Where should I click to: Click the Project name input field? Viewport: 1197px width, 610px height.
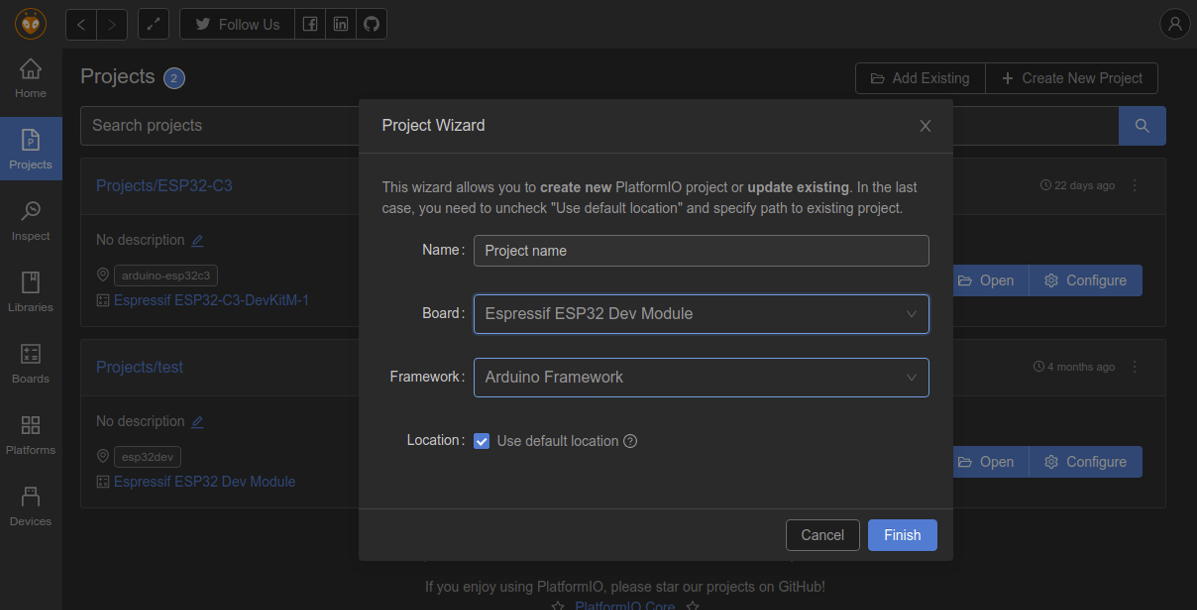[x=702, y=250]
